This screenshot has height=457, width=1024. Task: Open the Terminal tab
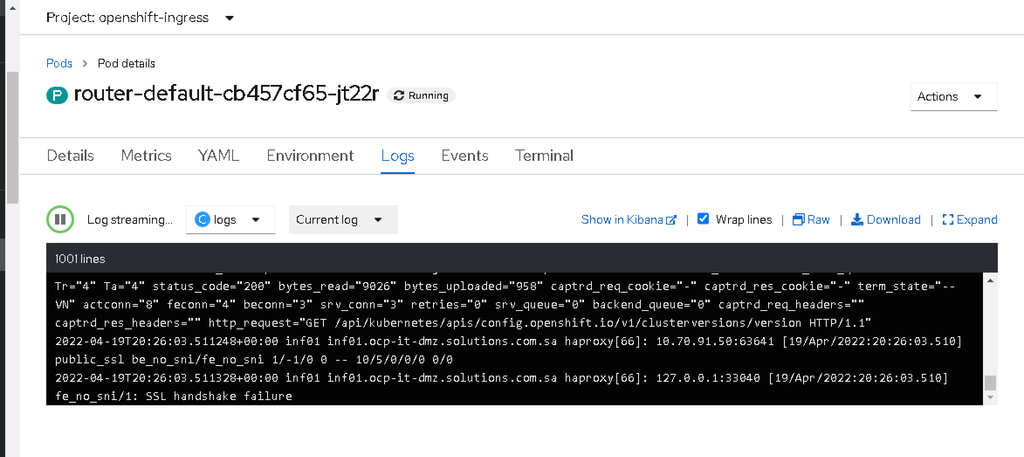pos(544,155)
